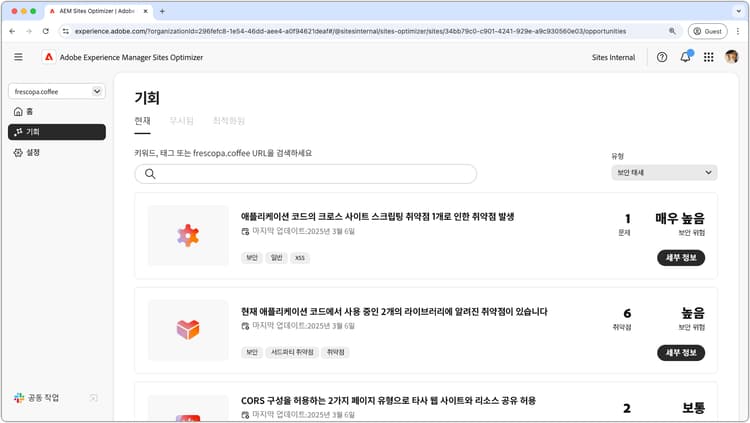
Task: Expand the browser tab search chevron
Action: click(x=739, y=11)
